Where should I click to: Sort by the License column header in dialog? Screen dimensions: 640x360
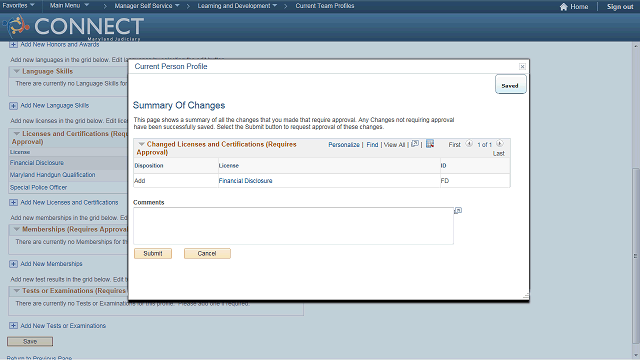tap(229, 166)
